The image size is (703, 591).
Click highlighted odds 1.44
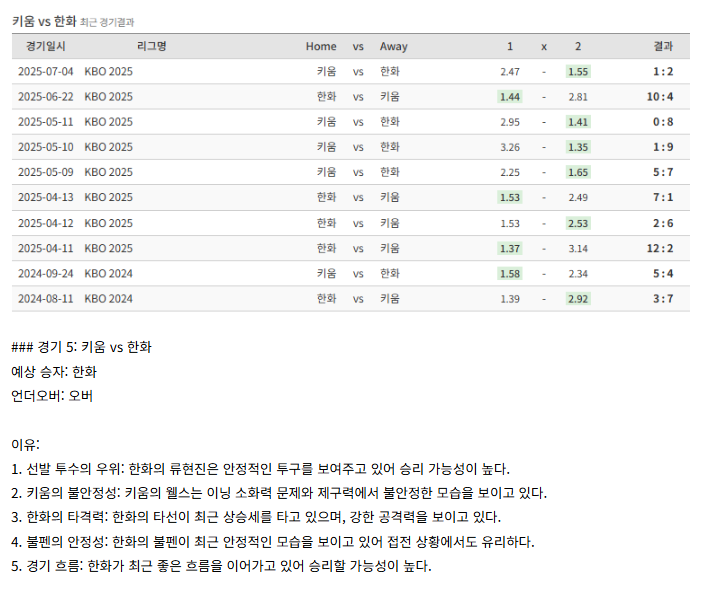510,96
